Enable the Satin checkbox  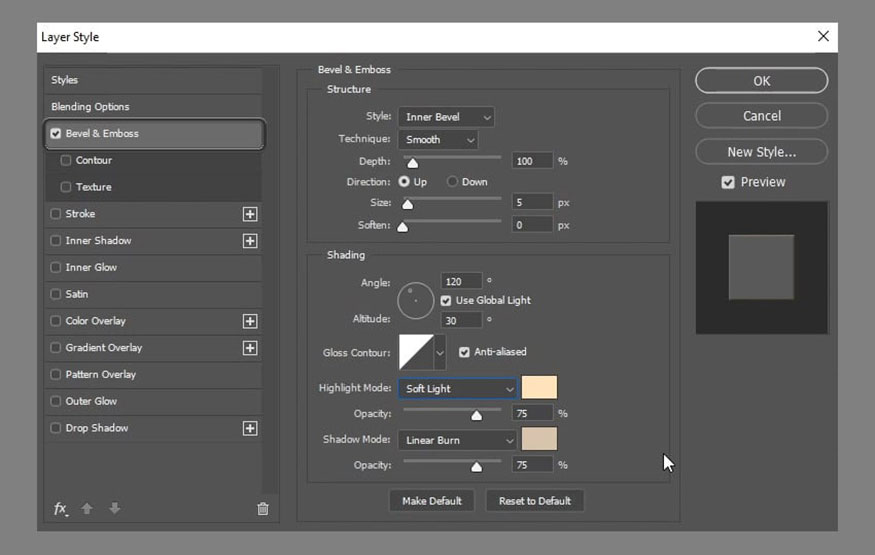(x=56, y=294)
